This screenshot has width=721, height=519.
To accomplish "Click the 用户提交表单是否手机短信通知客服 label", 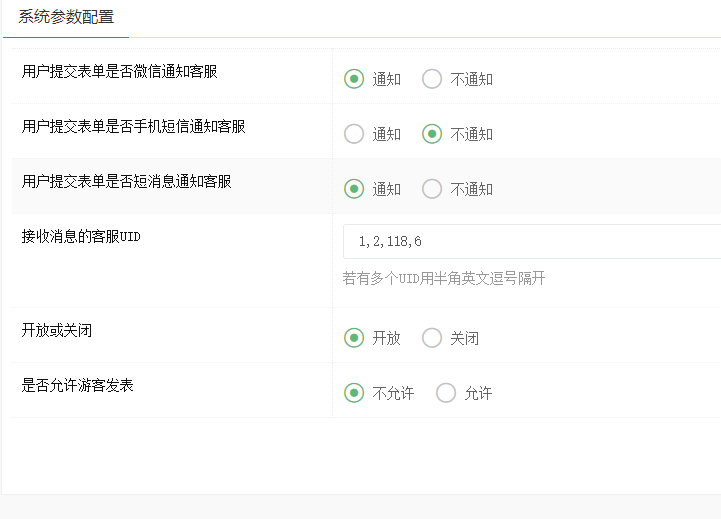I will [x=133, y=126].
